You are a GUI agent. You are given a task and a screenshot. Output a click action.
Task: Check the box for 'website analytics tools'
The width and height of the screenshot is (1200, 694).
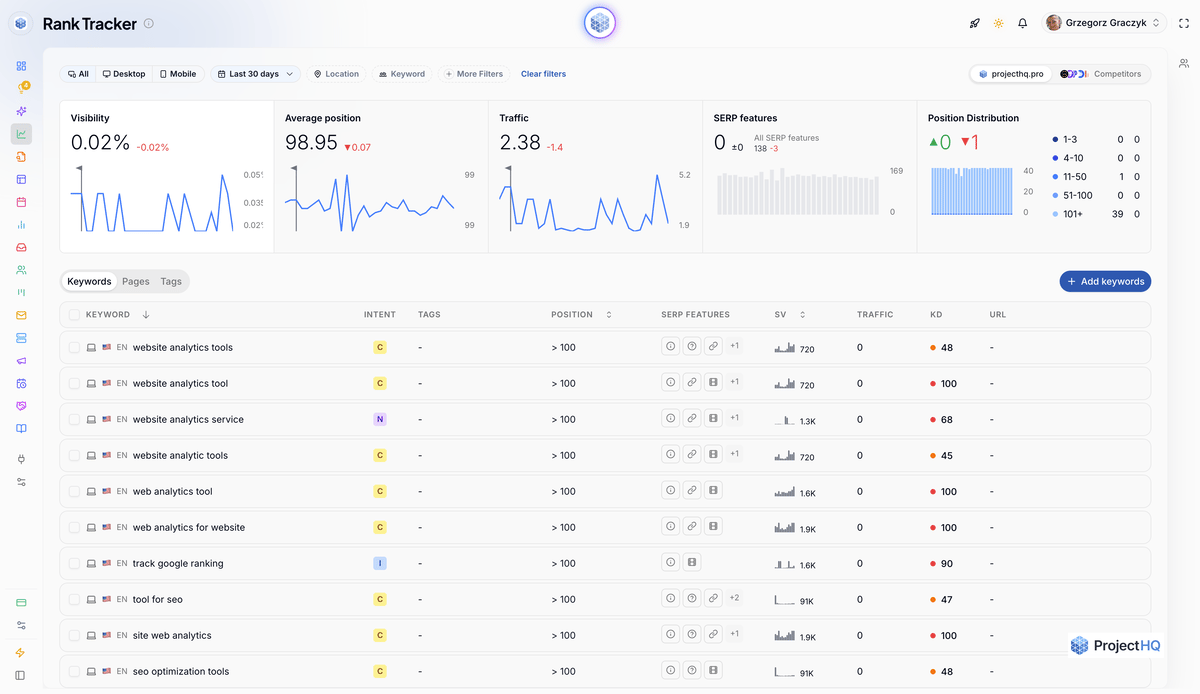click(74, 348)
